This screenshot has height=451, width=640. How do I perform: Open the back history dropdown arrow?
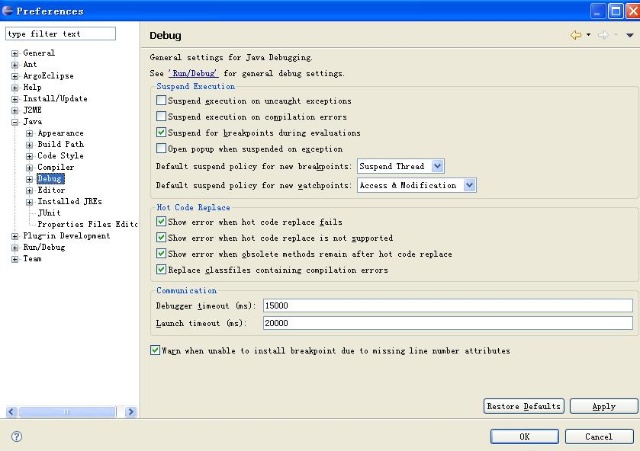[x=588, y=35]
